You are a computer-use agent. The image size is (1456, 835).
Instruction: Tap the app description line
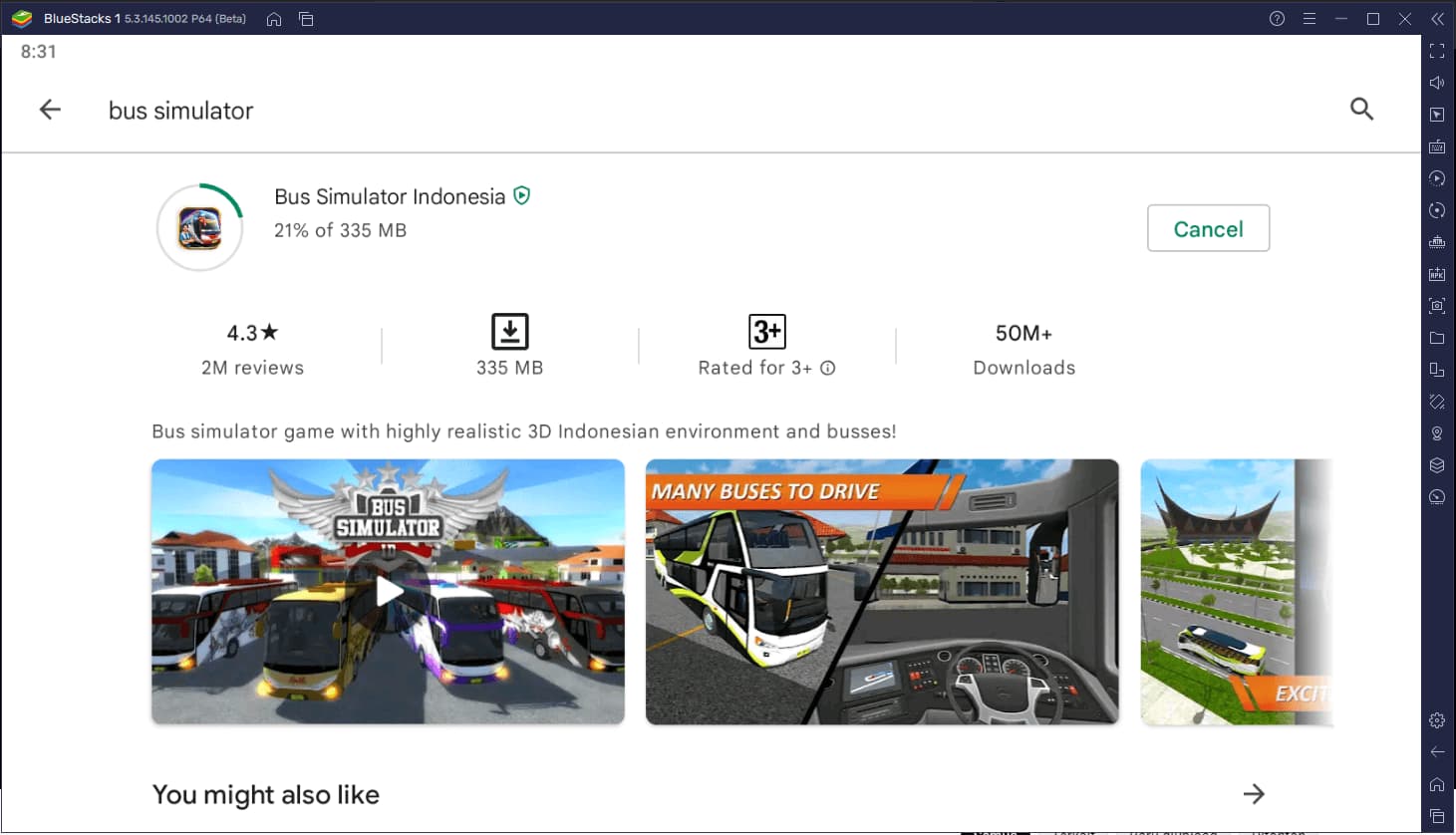pyautogui.click(x=524, y=431)
